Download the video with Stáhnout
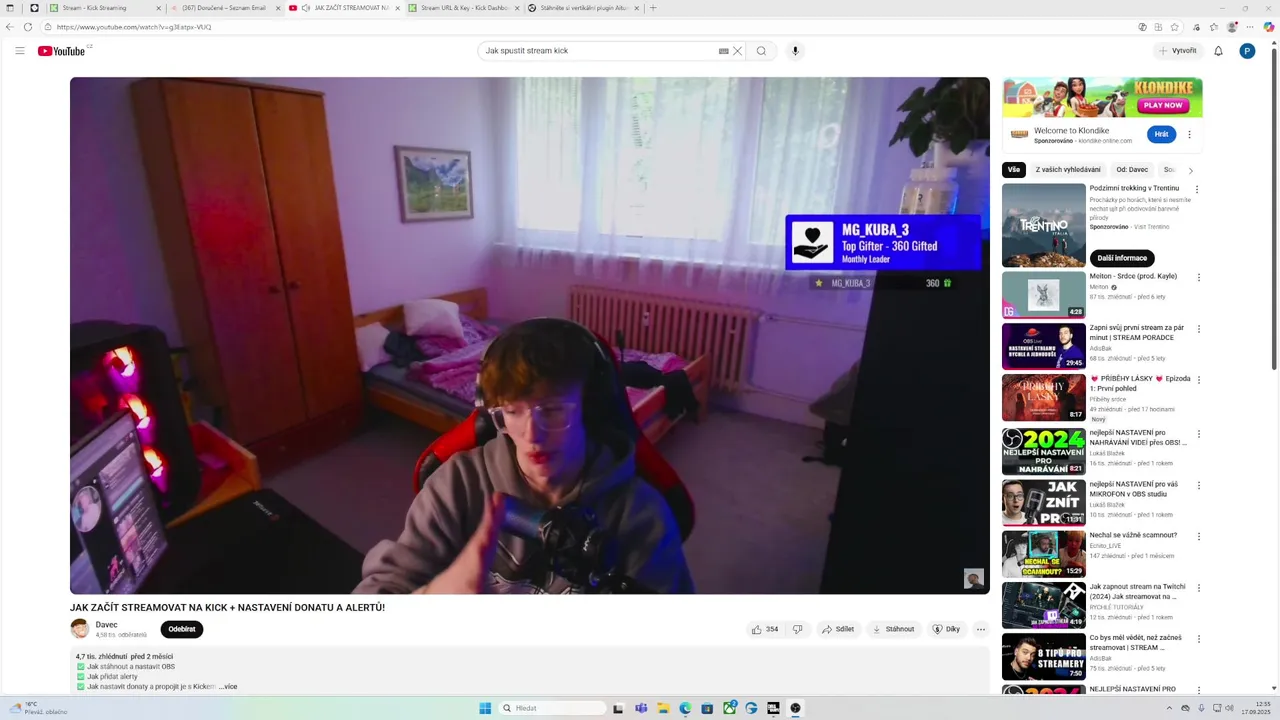This screenshot has width=1280, height=720. 893,629
